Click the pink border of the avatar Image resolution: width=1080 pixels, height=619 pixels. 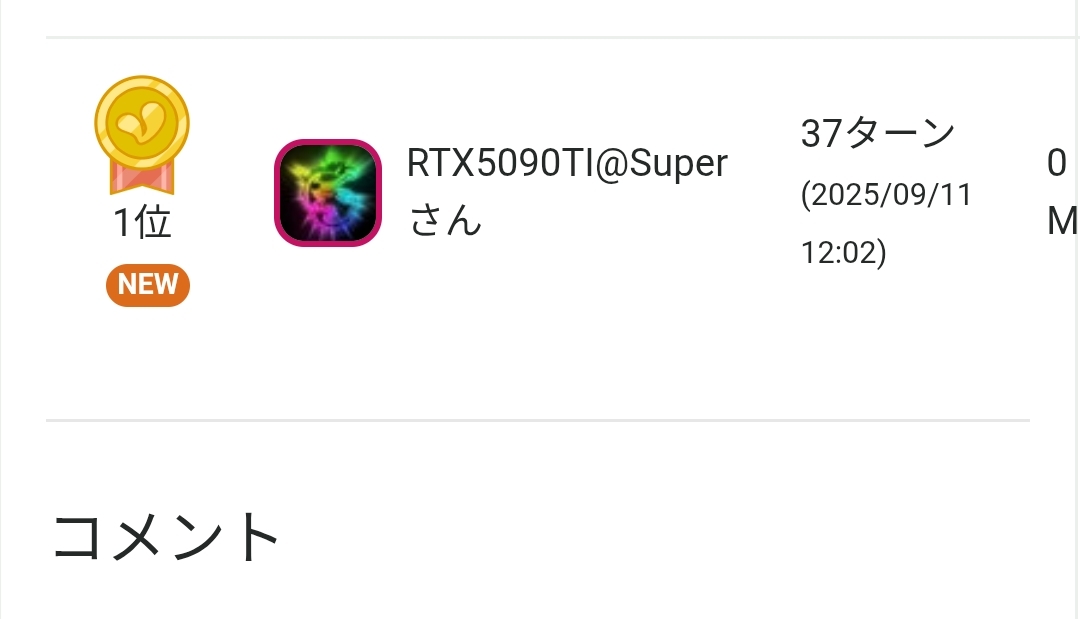pos(328,143)
